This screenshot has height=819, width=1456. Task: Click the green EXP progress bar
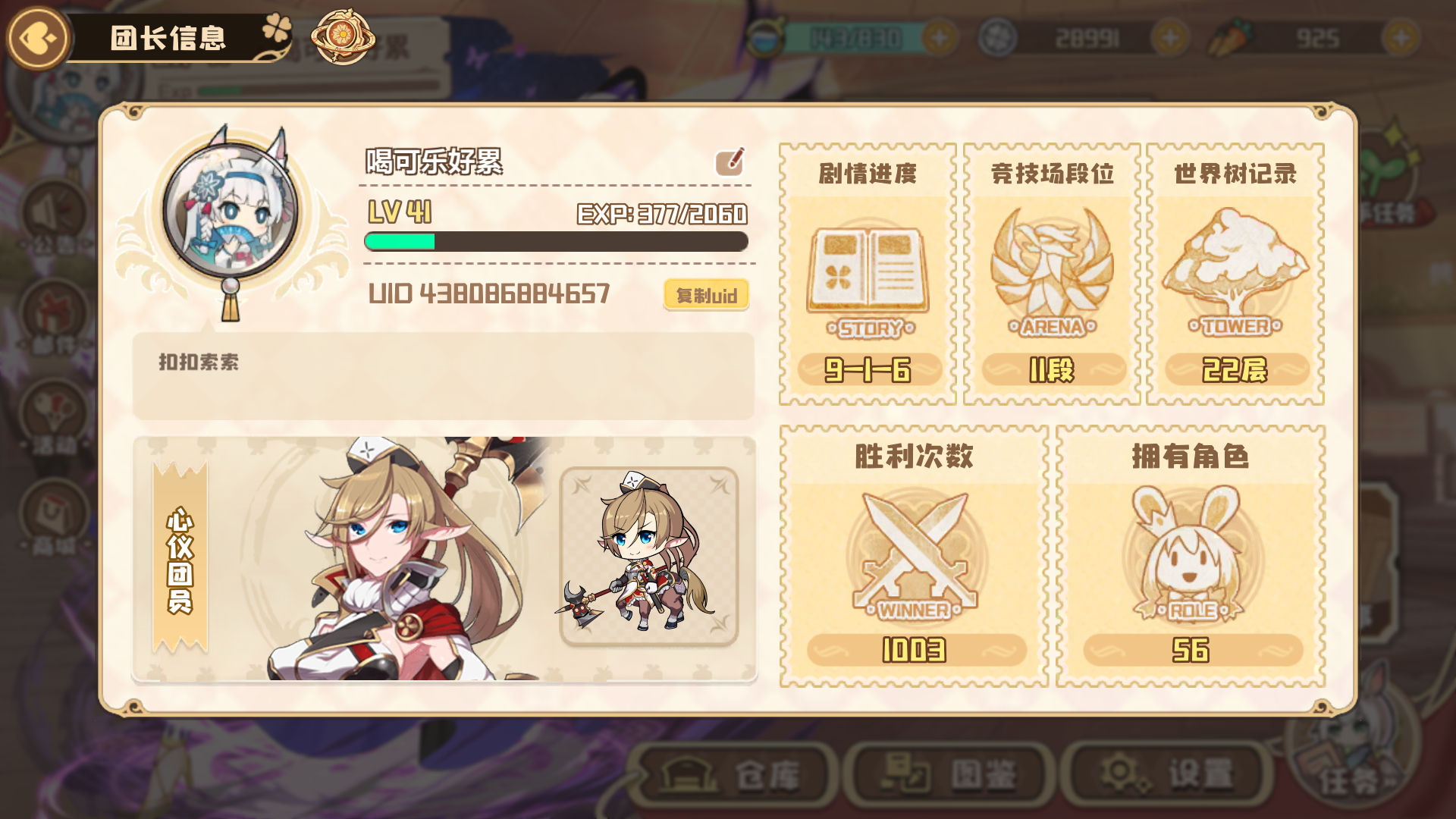click(x=556, y=242)
